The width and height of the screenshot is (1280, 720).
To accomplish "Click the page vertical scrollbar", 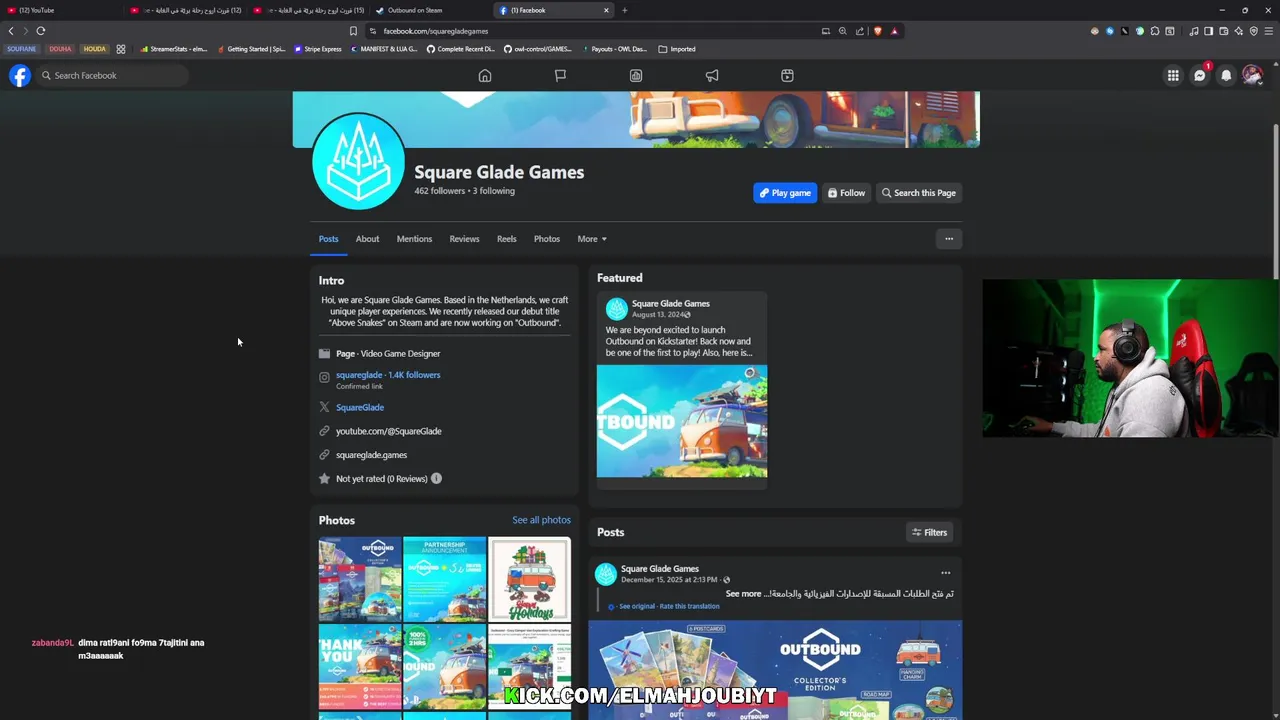I will point(1275,200).
